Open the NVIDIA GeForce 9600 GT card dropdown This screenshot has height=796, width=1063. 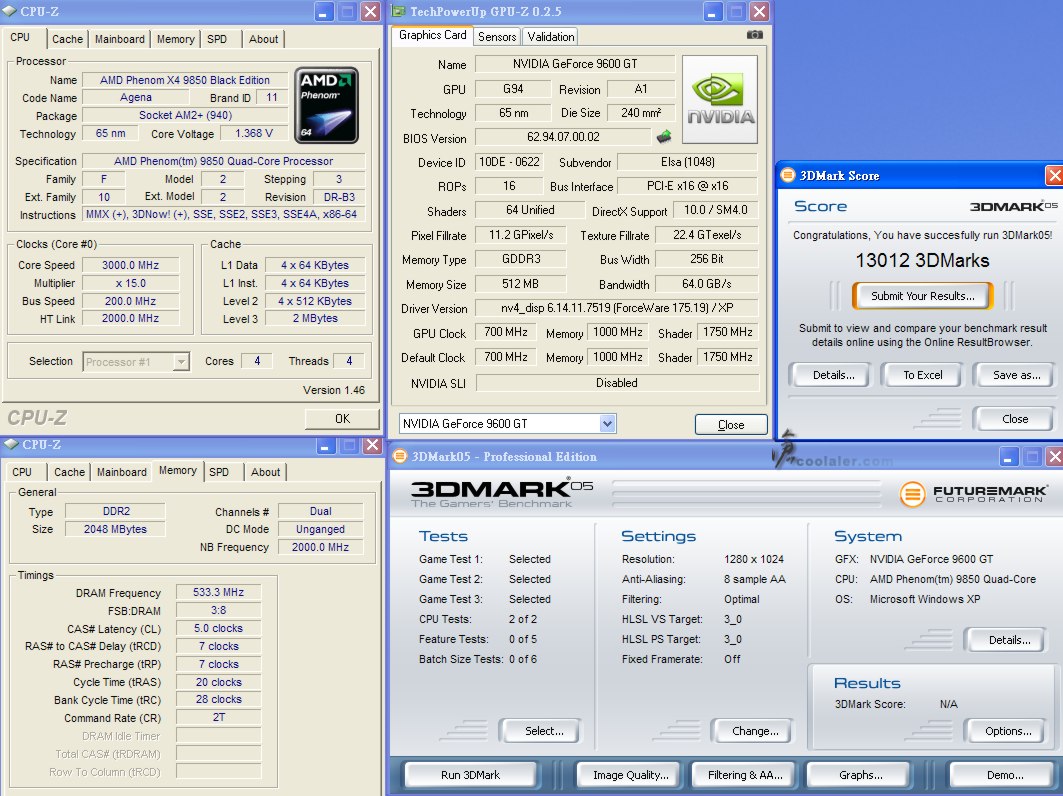tap(607, 424)
